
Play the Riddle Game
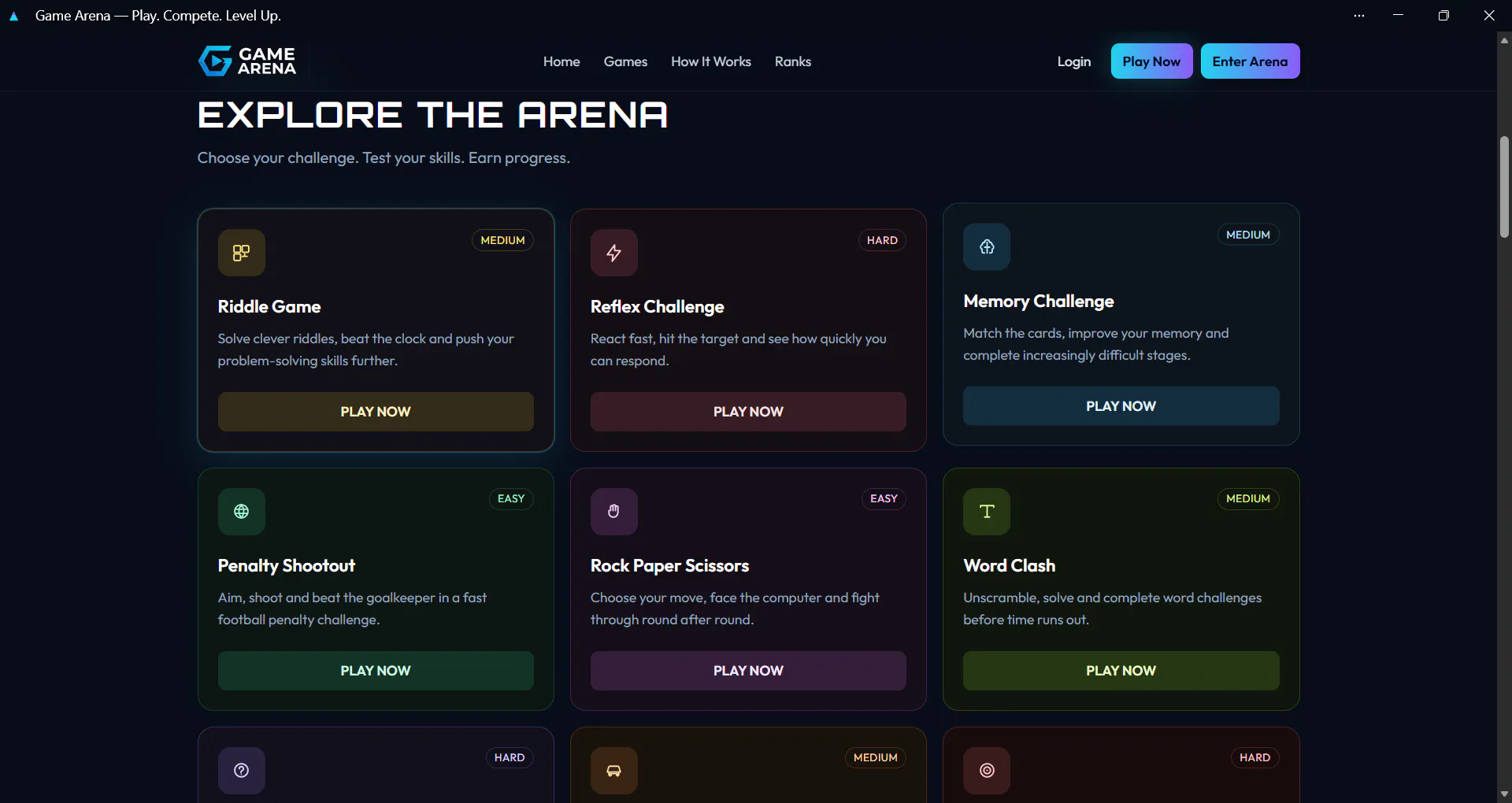[376, 412]
